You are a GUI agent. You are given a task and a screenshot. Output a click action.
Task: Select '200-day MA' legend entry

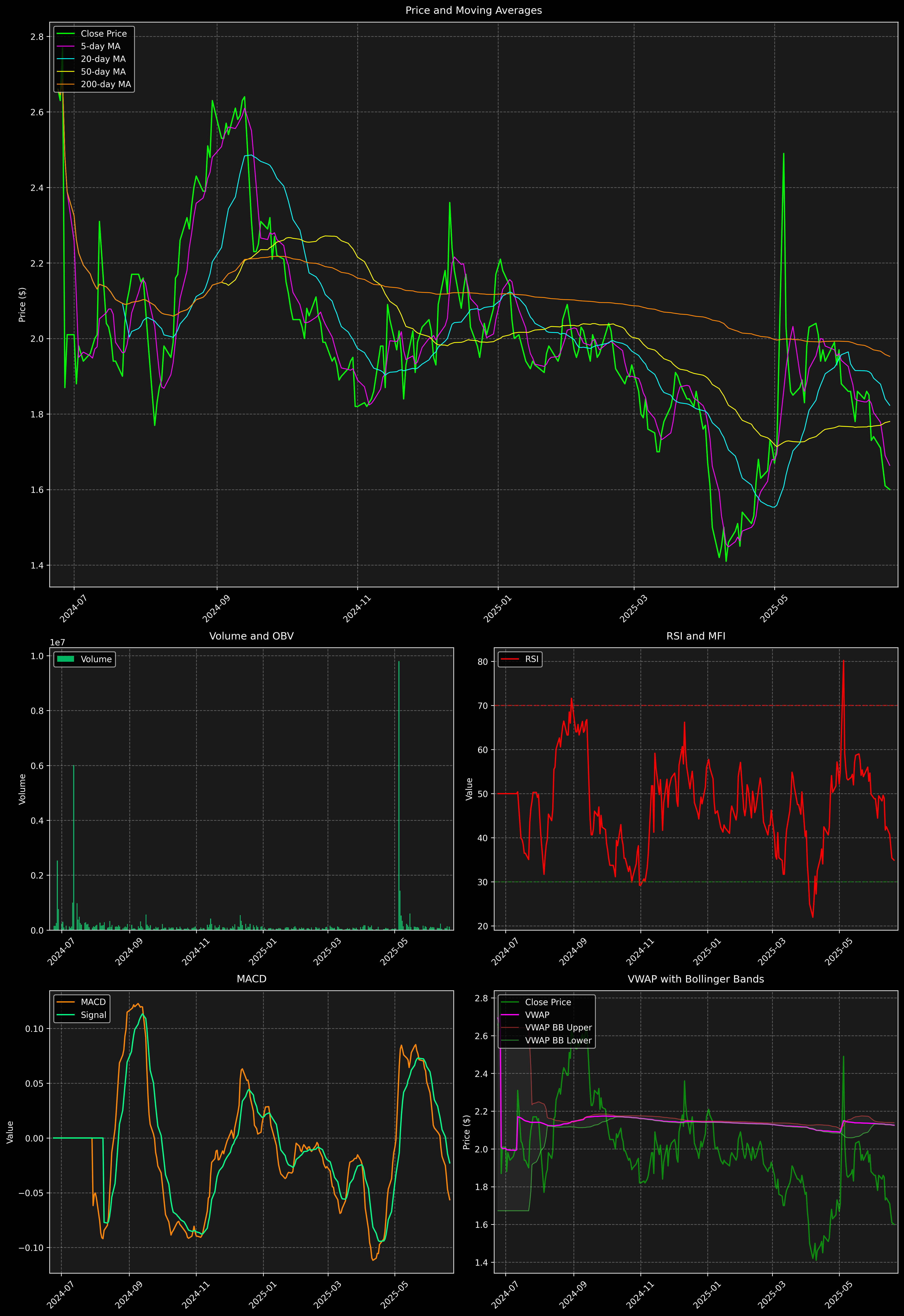click(x=106, y=84)
